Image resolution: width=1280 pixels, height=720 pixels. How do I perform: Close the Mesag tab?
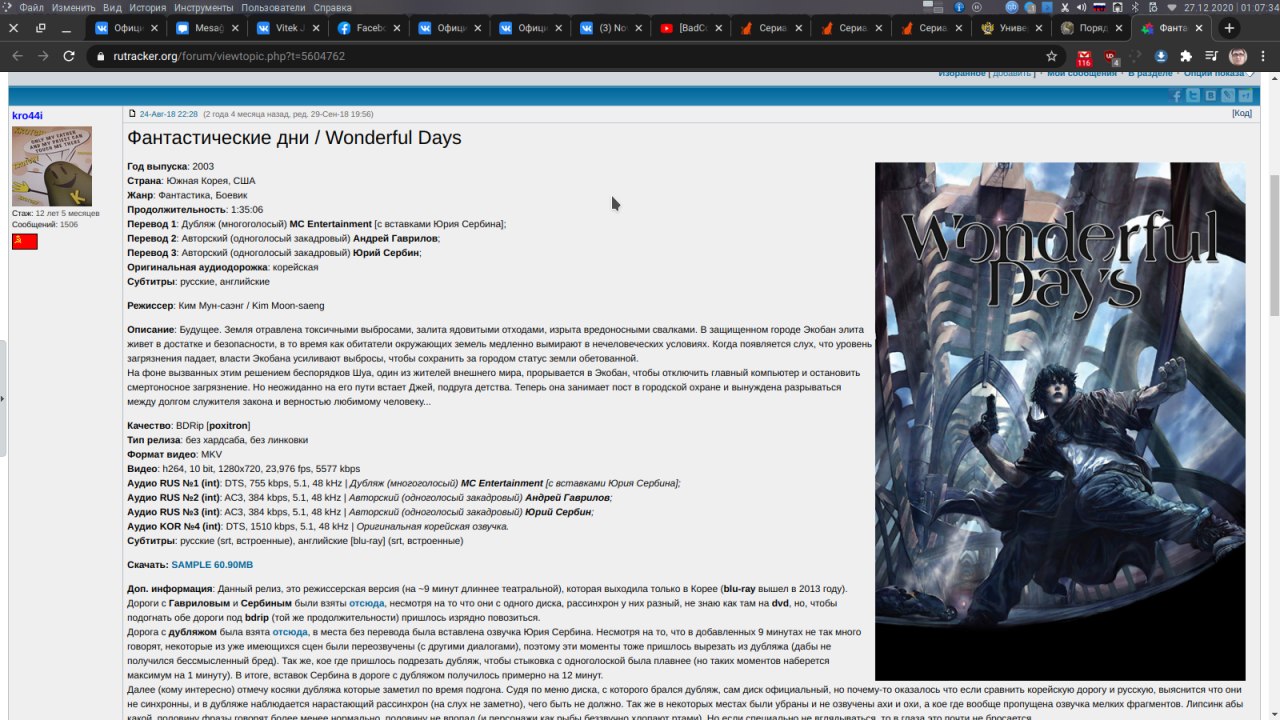point(233,28)
